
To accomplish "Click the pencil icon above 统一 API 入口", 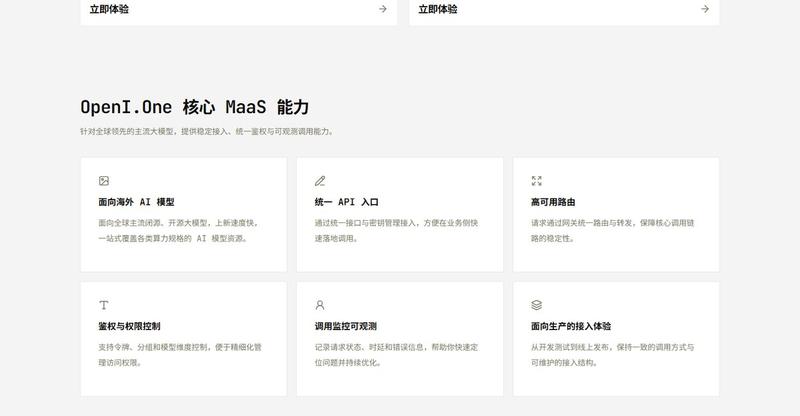I will (320, 181).
